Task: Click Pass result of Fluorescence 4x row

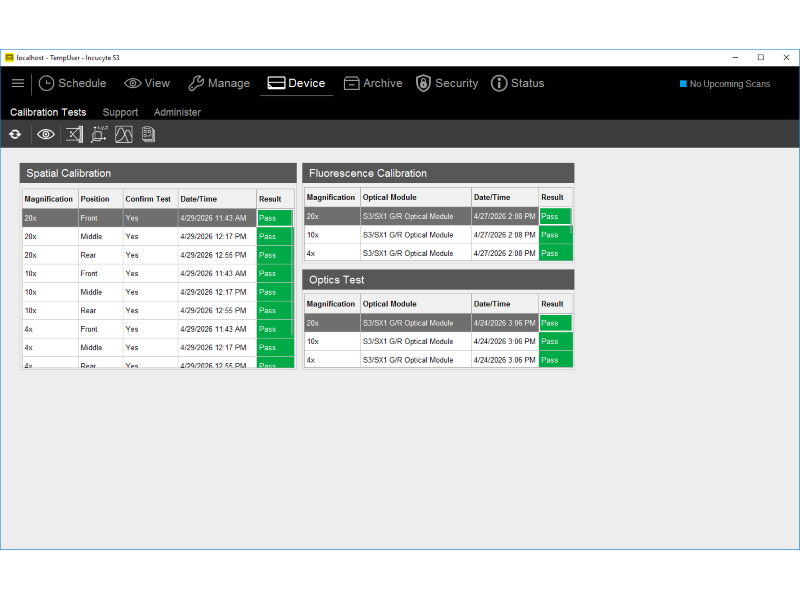Action: pos(556,253)
